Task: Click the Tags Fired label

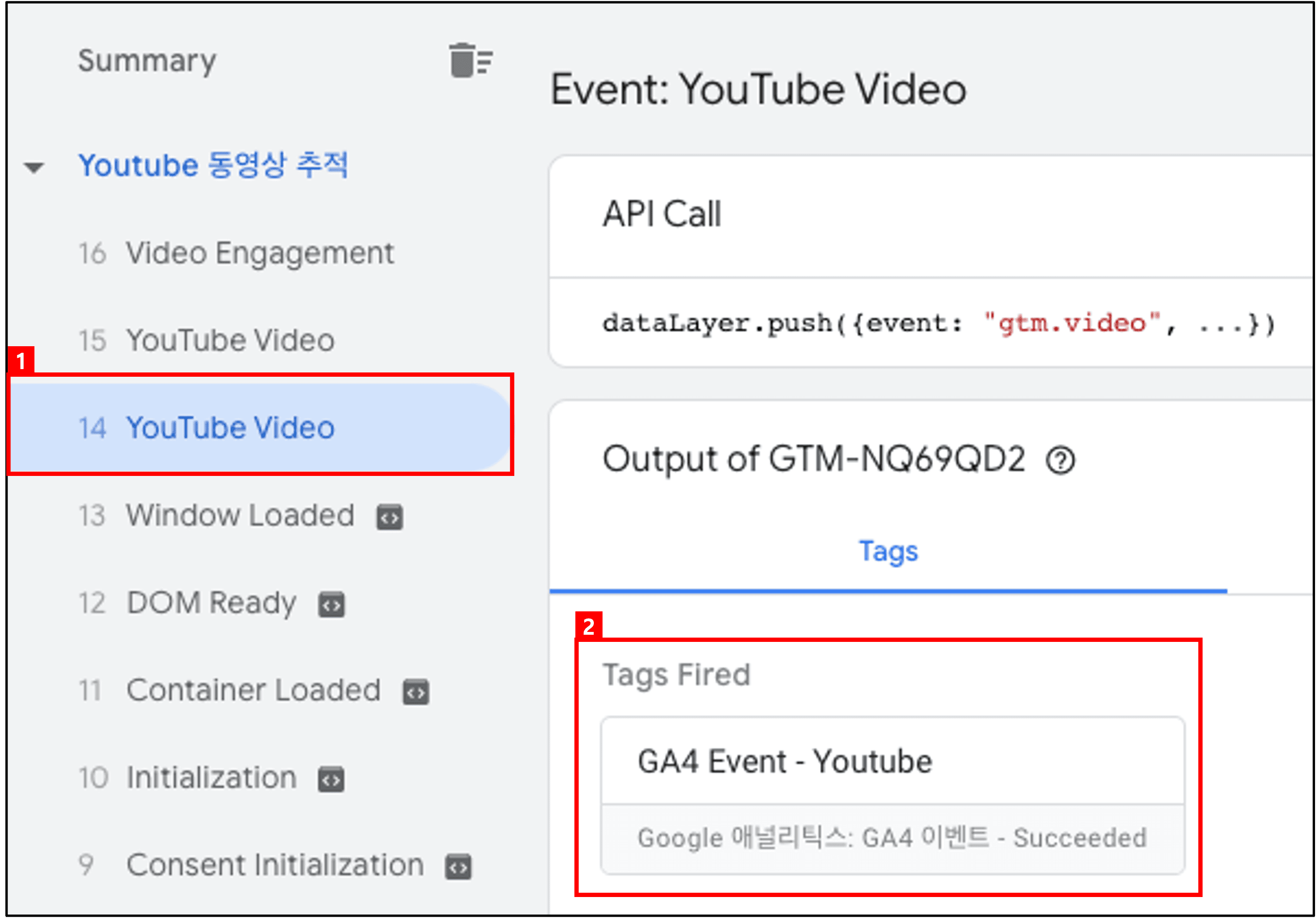Action: click(x=676, y=674)
